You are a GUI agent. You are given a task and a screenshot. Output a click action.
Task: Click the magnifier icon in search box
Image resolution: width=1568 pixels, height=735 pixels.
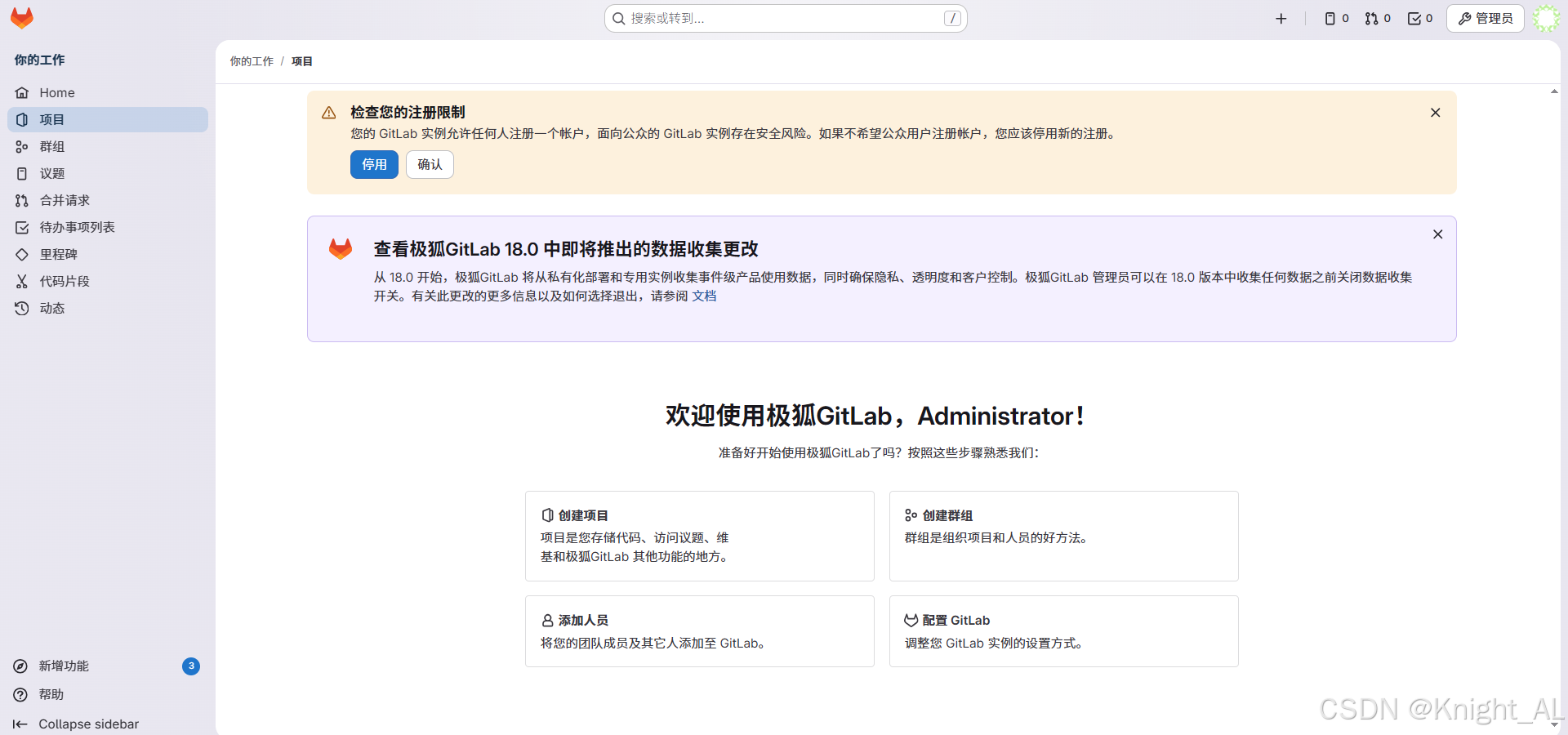click(x=619, y=18)
